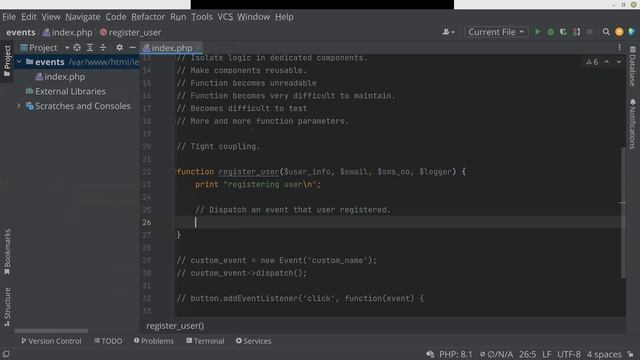640x360 pixels.
Task: Go to next highlighted error arrow
Action: (619, 62)
